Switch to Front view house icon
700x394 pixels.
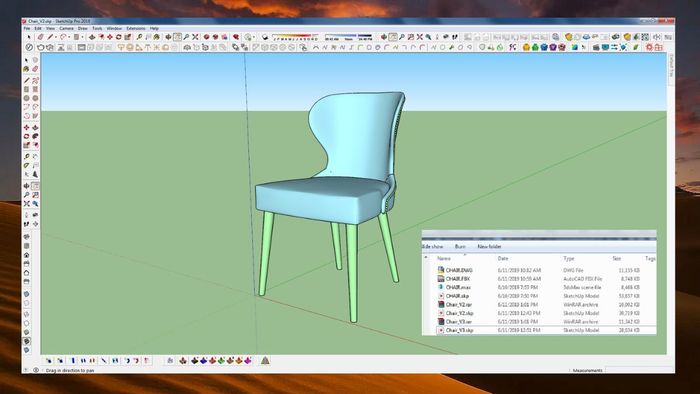coord(26,255)
